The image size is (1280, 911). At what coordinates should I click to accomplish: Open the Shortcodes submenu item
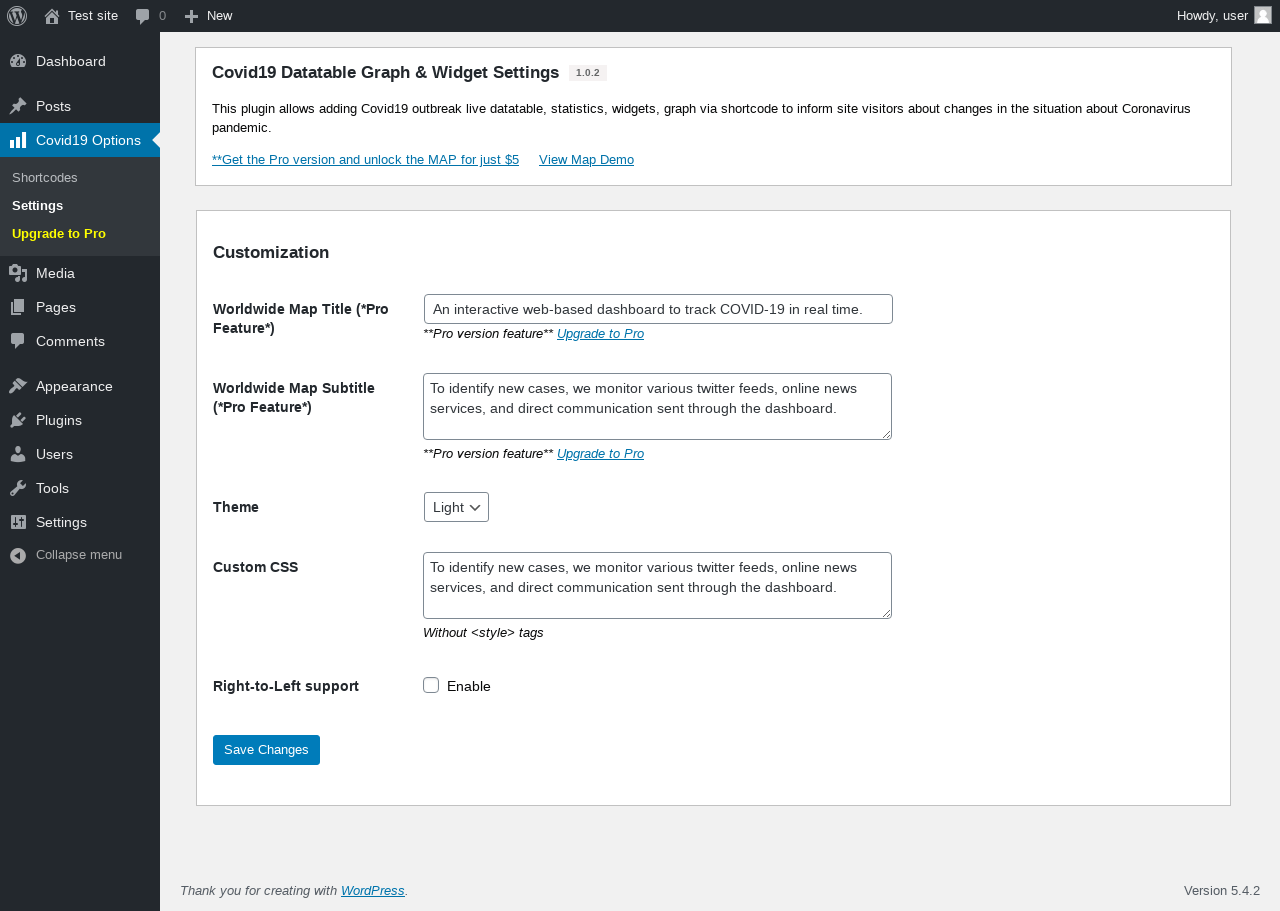[x=45, y=177]
